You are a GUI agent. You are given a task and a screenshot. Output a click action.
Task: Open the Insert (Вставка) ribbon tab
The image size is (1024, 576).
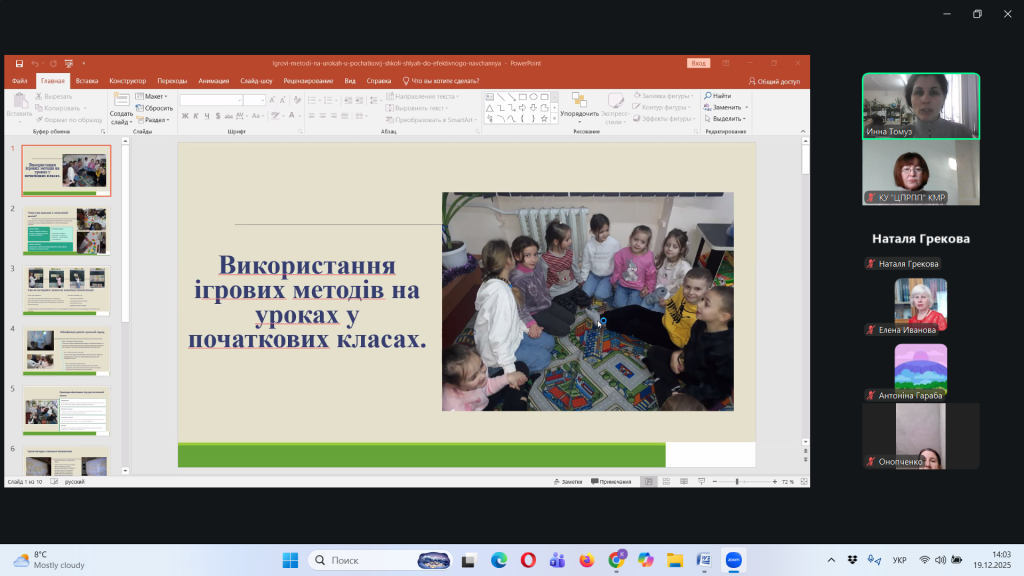tap(87, 81)
